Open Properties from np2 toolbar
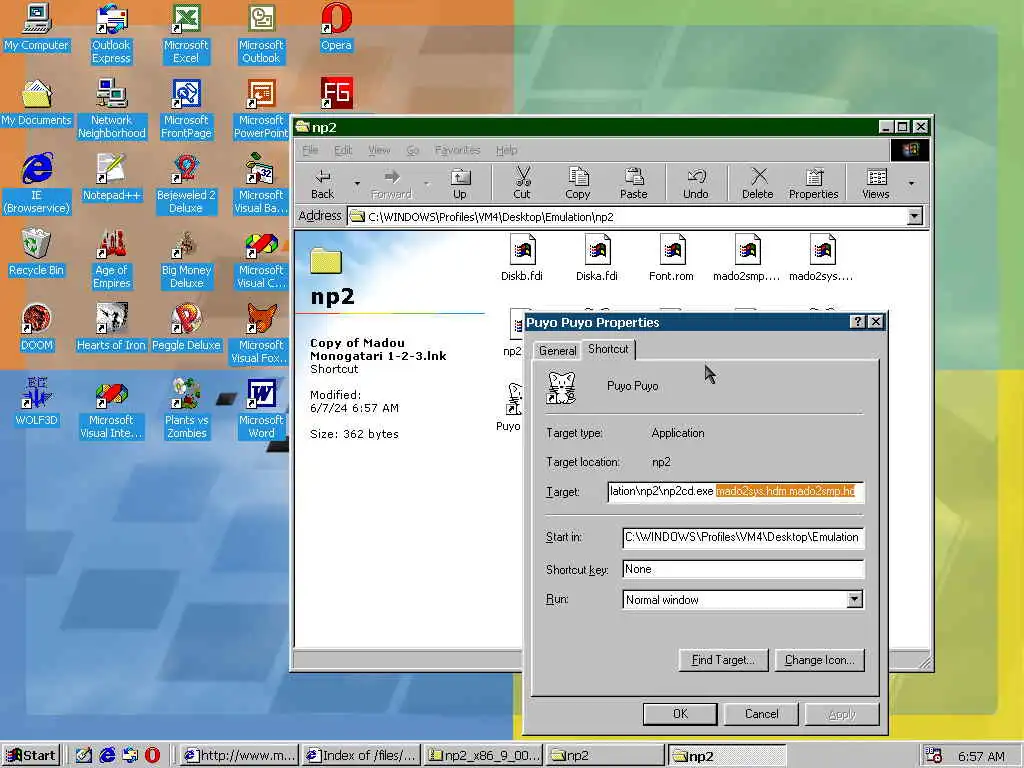1024x768 pixels. click(x=814, y=184)
